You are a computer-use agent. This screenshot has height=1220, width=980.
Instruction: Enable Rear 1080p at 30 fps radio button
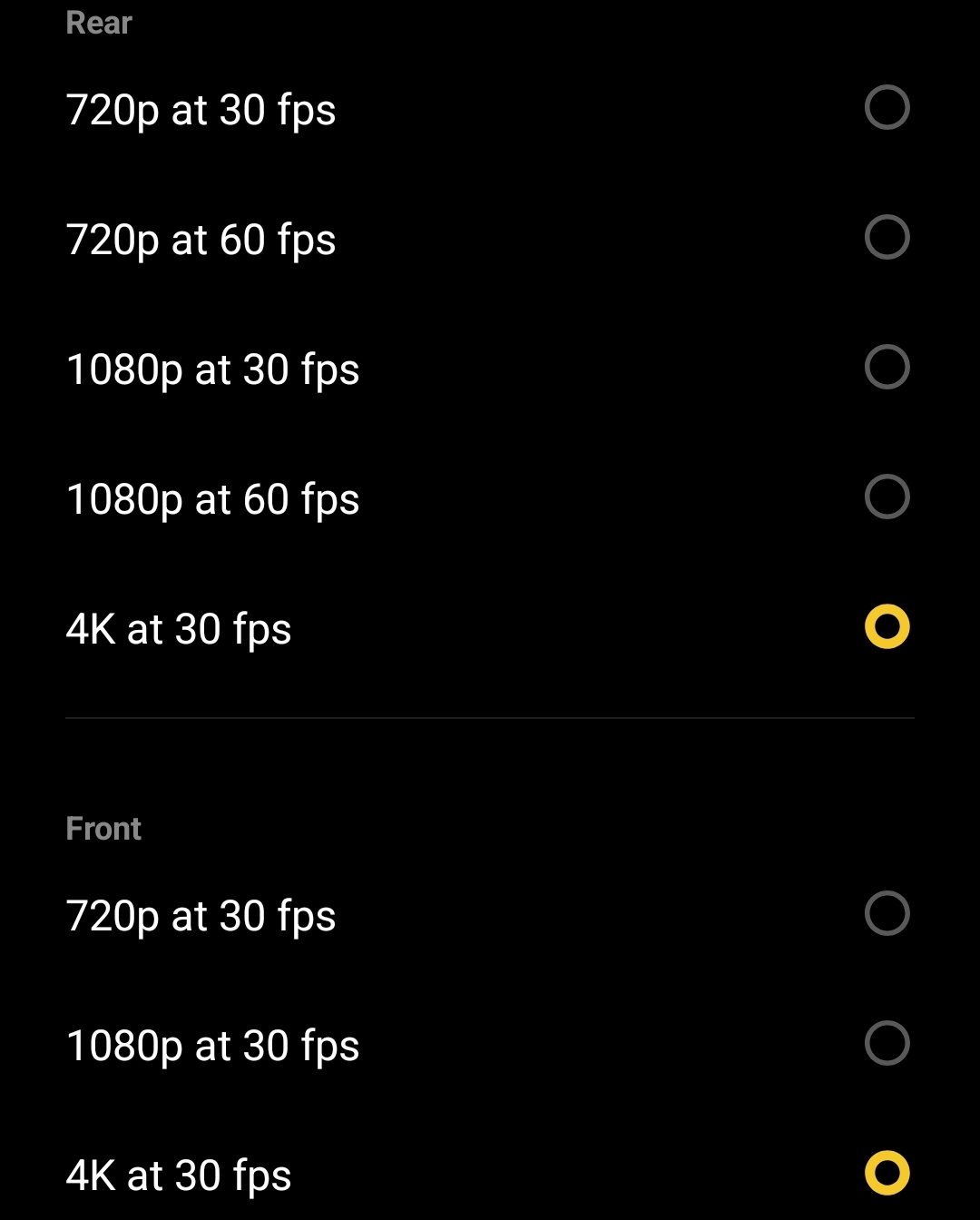pyautogui.click(x=887, y=368)
